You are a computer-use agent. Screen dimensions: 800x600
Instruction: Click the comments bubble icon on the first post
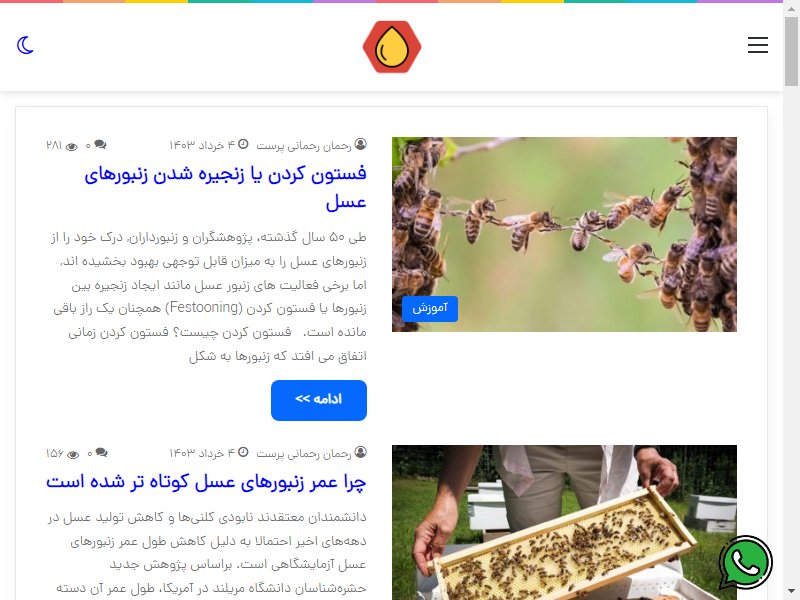tap(100, 145)
